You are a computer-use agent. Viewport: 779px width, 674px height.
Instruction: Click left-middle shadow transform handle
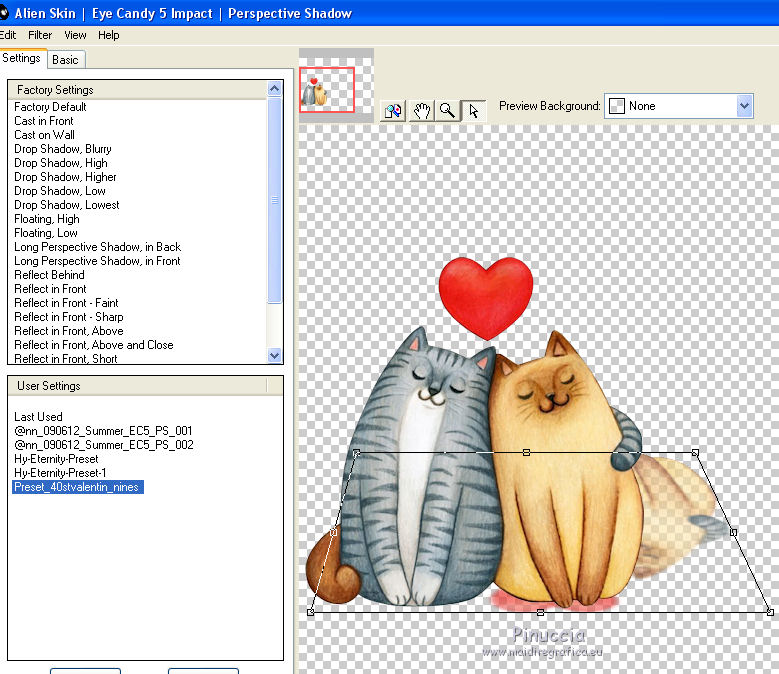tap(333, 532)
